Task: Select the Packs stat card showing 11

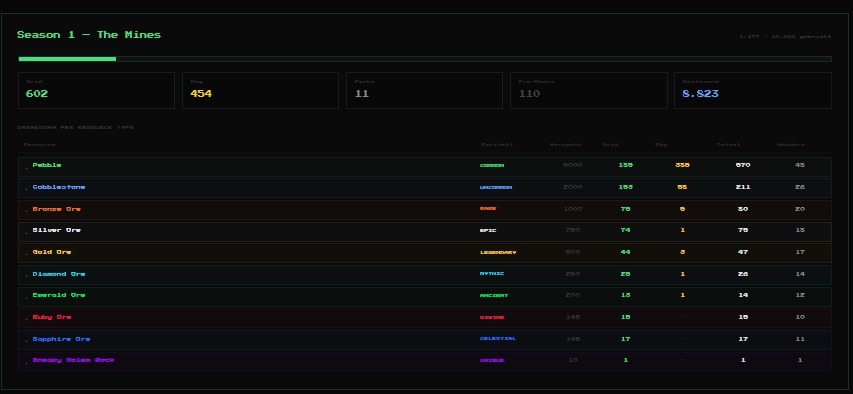Action: (424, 90)
